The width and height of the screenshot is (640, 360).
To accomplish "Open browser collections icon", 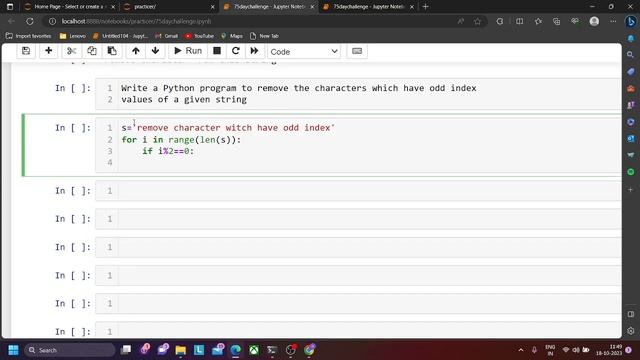I will (x=556, y=21).
